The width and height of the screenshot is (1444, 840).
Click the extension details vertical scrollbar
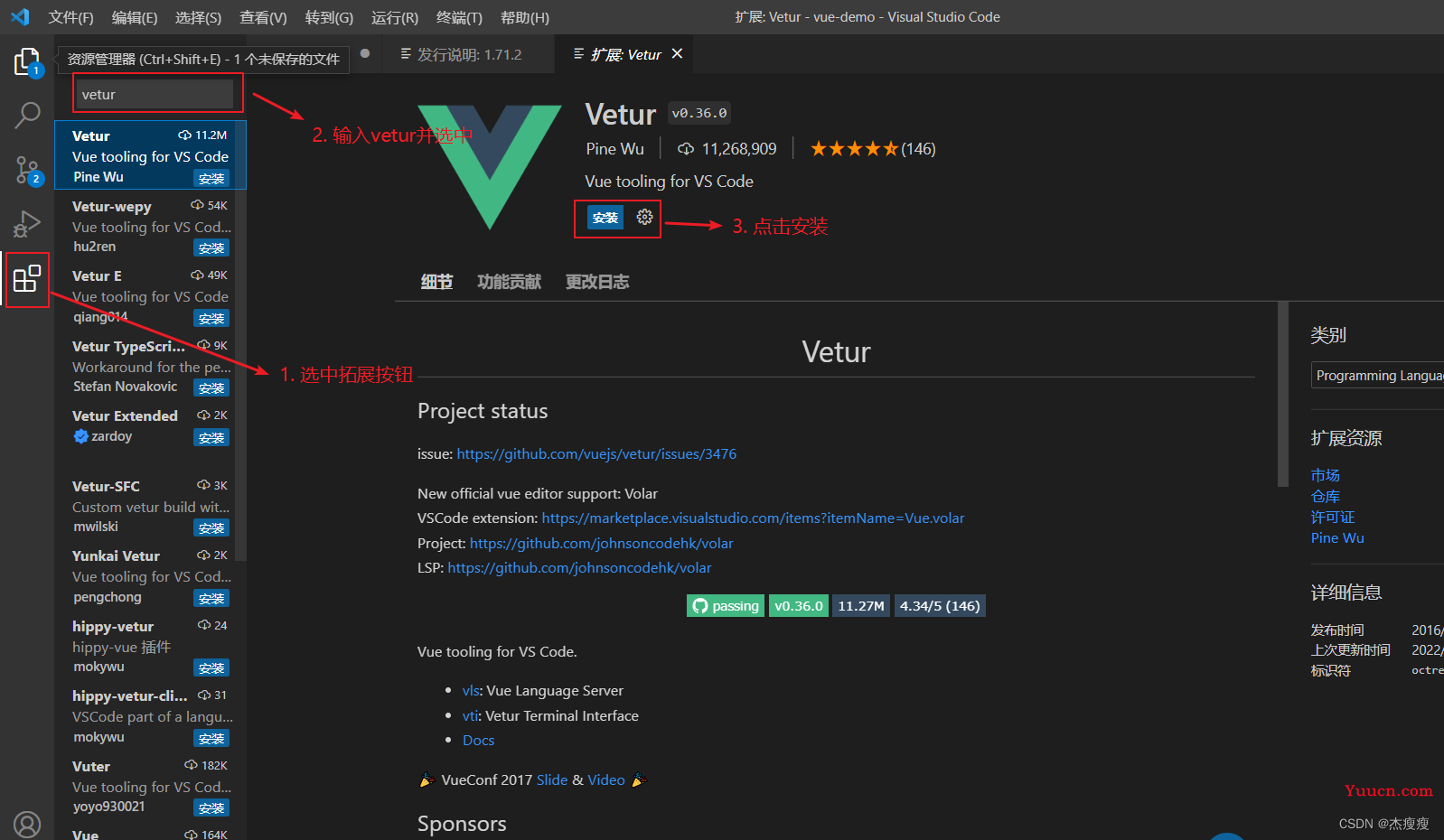click(x=1282, y=394)
